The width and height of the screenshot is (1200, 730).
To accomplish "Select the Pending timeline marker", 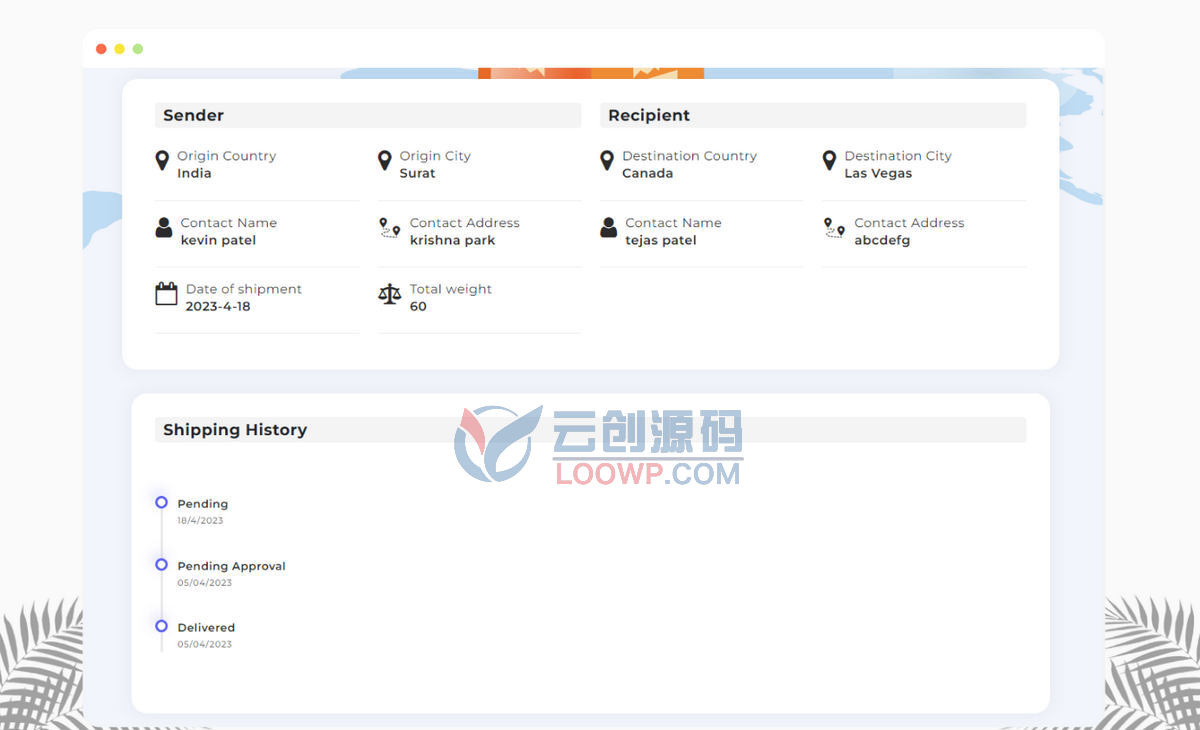I will [161, 502].
